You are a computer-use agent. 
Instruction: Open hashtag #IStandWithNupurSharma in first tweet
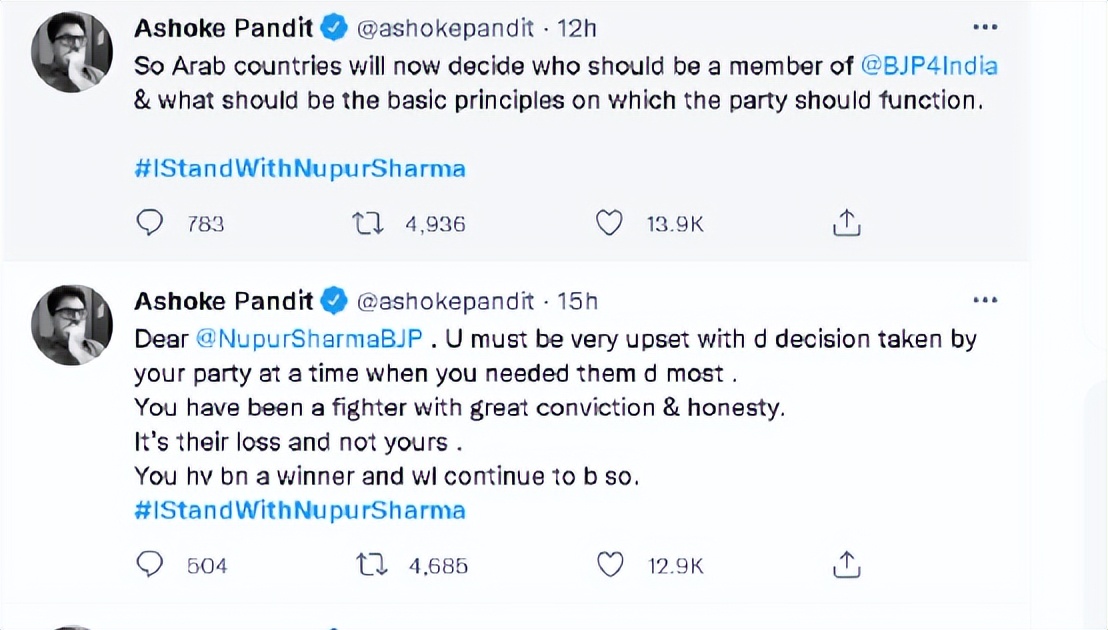pyautogui.click(x=300, y=168)
